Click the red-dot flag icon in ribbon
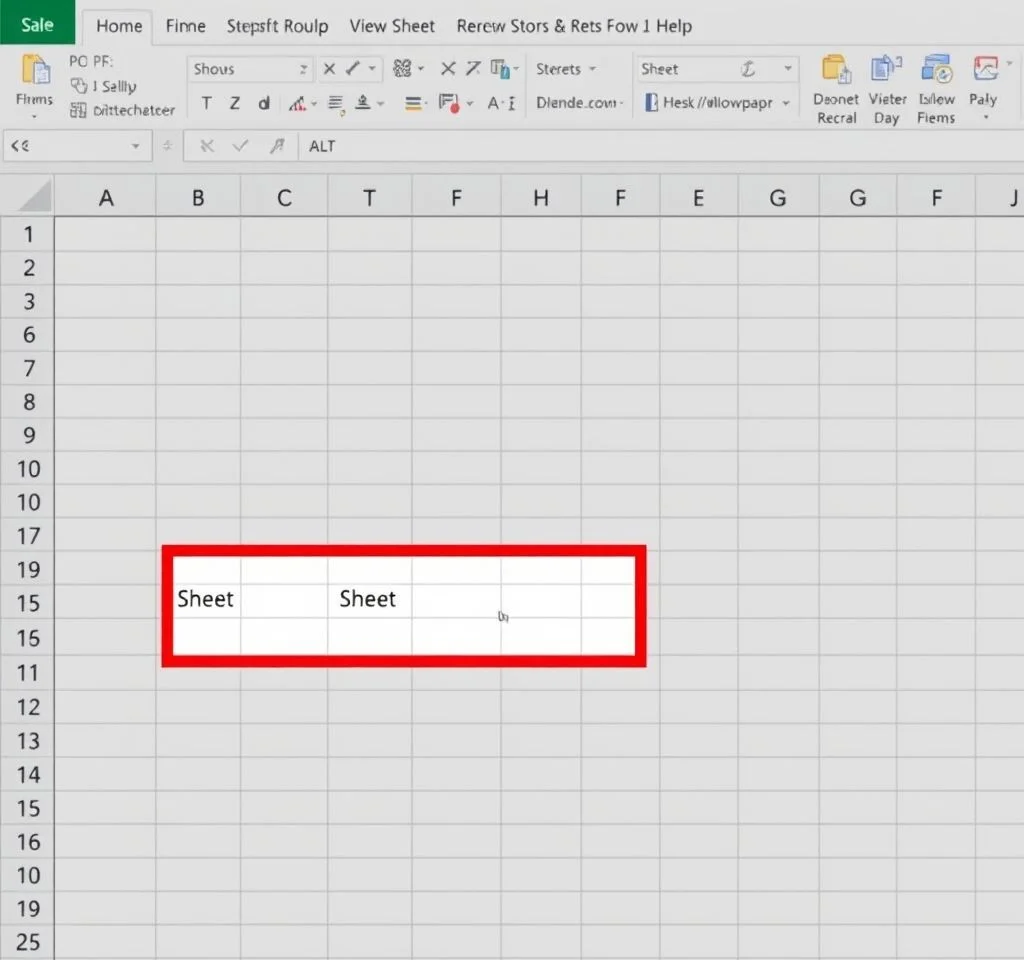Viewport: 1024px width, 960px height. click(449, 103)
